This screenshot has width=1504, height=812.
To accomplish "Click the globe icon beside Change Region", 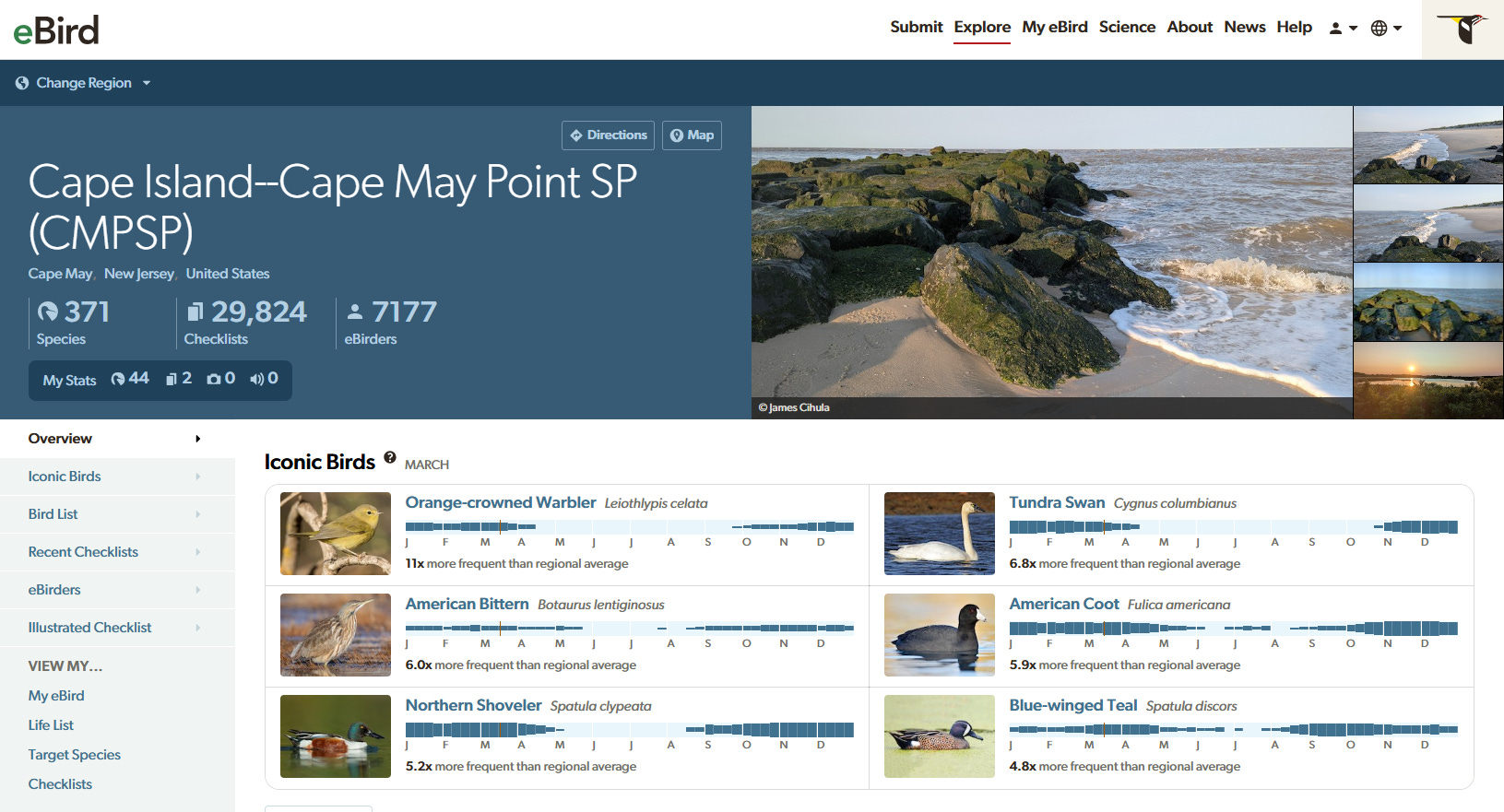I will 22,83.
